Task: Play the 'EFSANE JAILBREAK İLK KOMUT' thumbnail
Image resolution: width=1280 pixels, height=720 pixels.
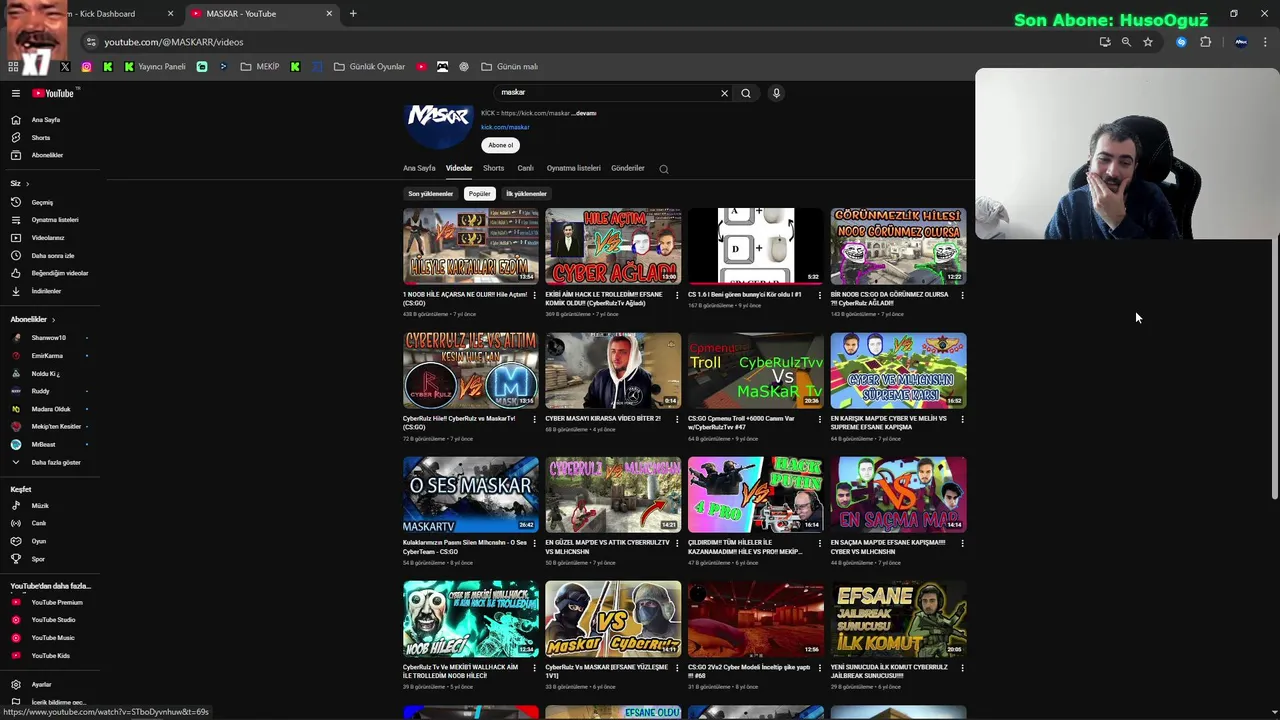Action: pos(899,619)
